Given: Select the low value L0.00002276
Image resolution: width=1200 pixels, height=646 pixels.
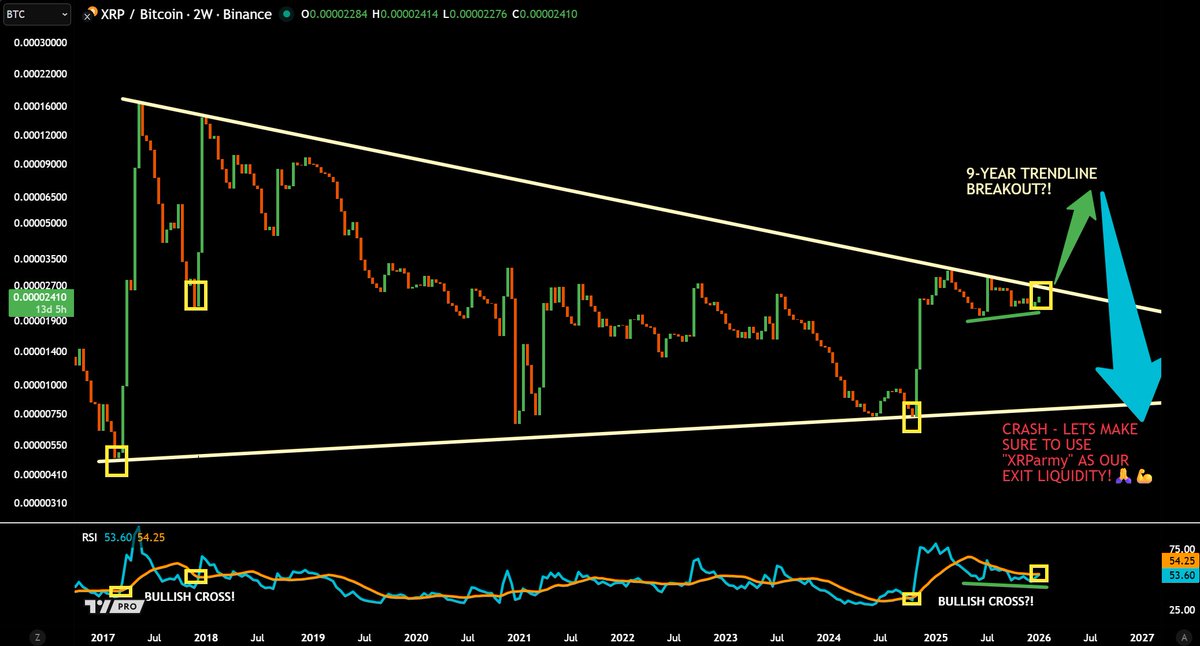Looking at the screenshot, I should [x=475, y=15].
